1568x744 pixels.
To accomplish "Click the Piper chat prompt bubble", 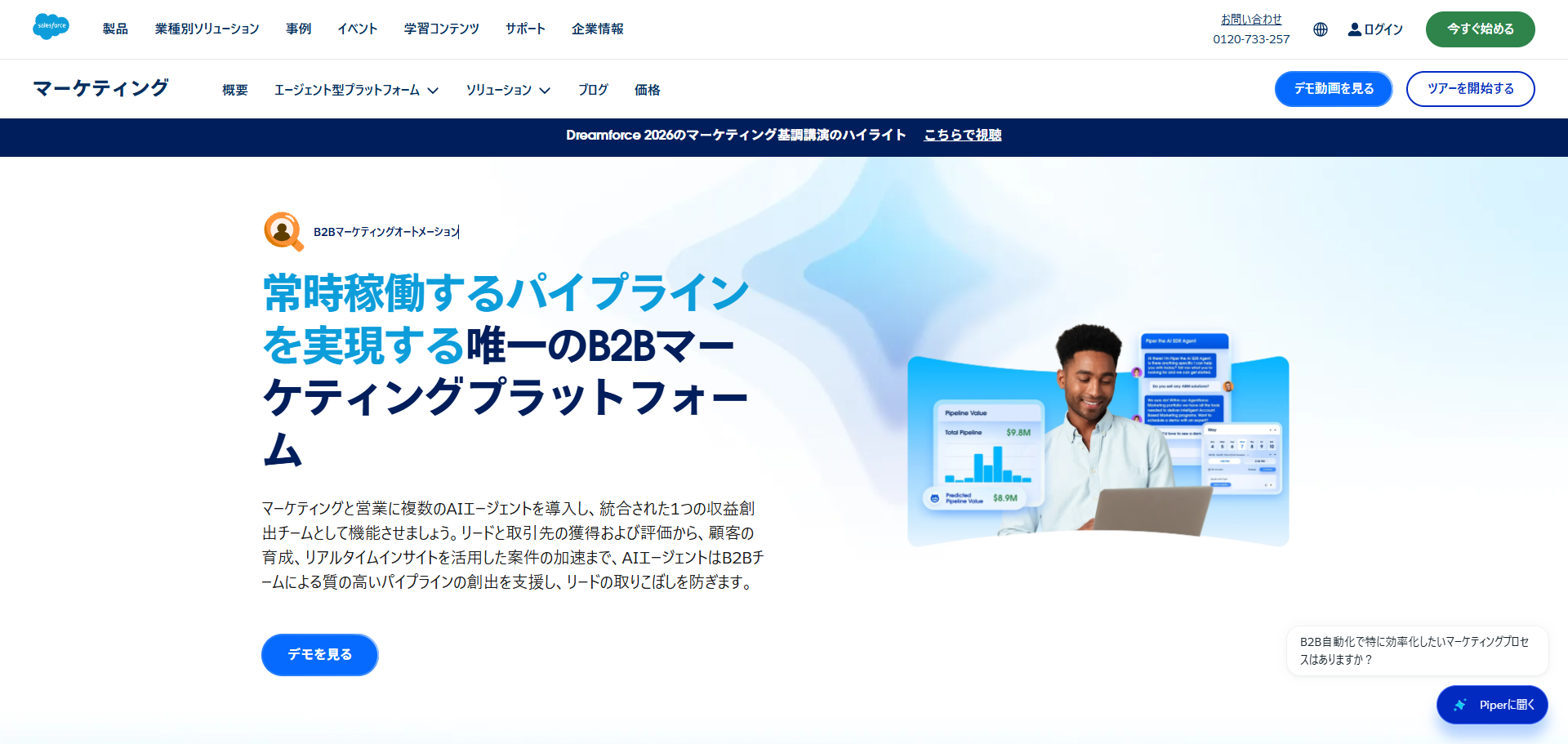I will coord(1417,651).
